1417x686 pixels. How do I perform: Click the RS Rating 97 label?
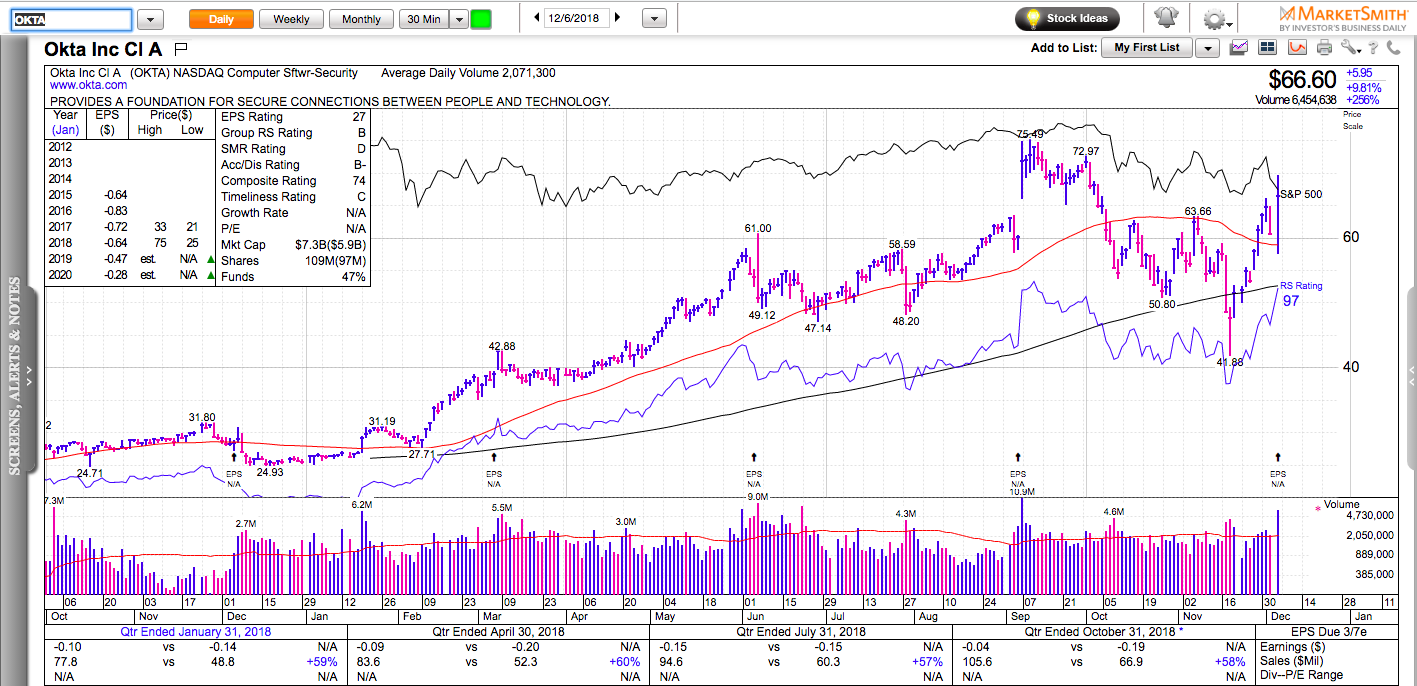click(x=1301, y=293)
